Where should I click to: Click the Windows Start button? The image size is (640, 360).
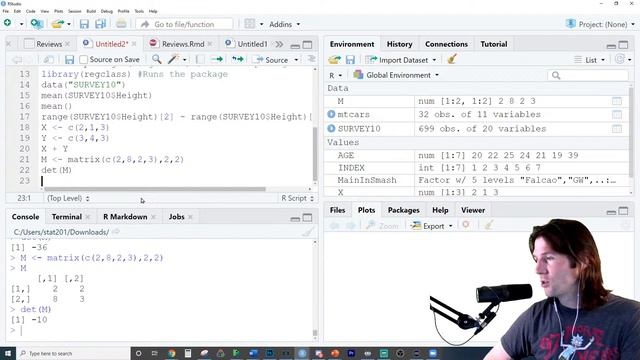tap(8, 353)
